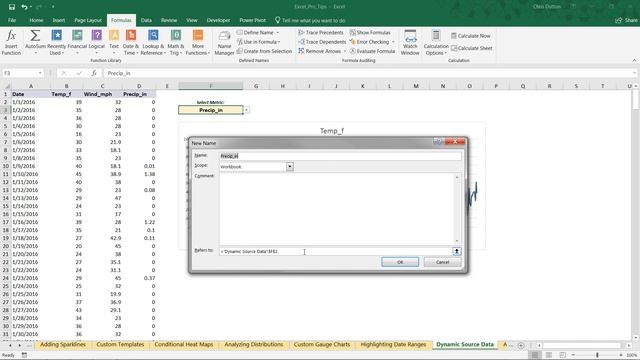Toggle Show Formulas

point(370,32)
